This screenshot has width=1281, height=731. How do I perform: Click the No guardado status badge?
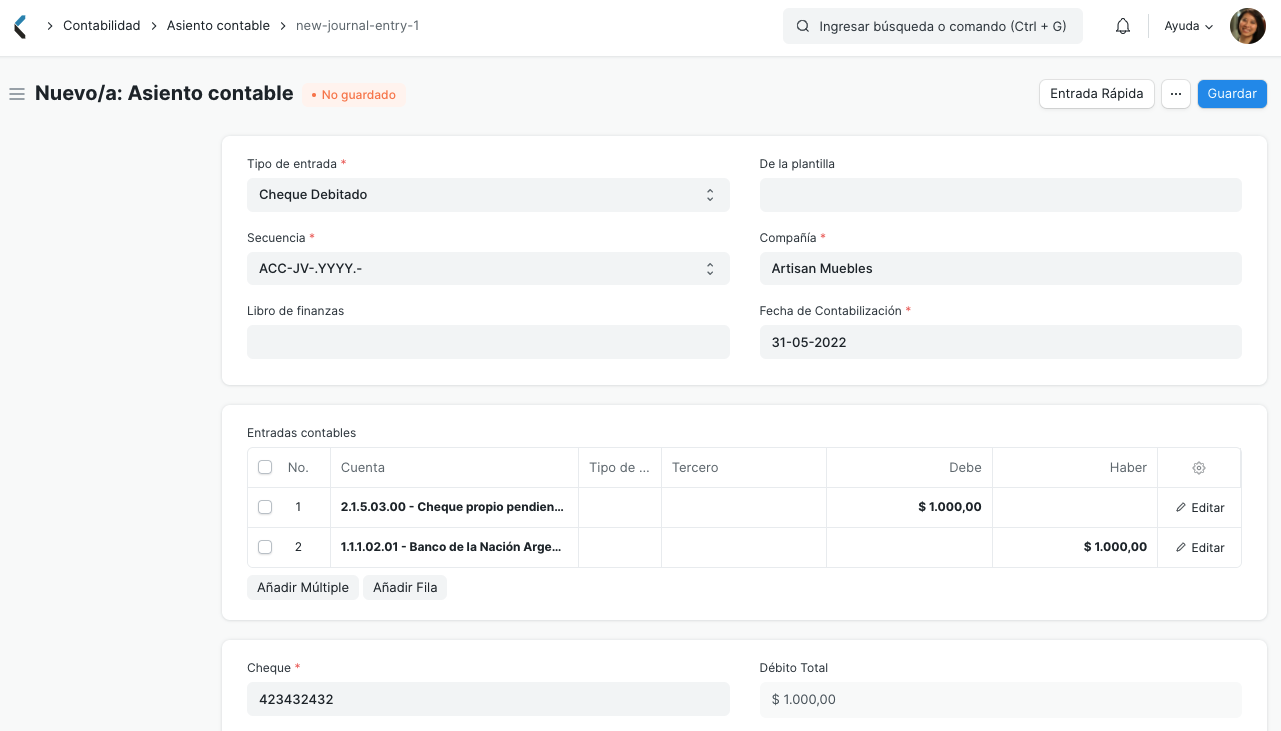[x=354, y=95]
